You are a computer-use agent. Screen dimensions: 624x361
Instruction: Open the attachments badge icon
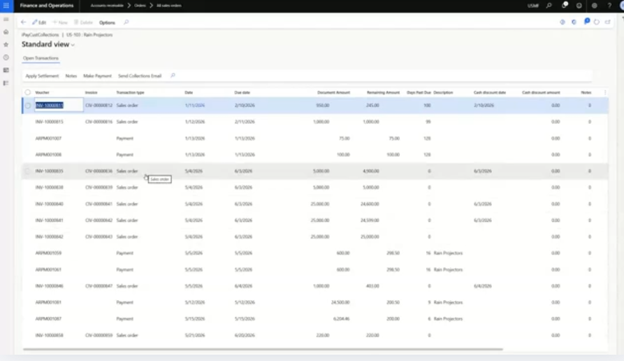click(587, 21)
